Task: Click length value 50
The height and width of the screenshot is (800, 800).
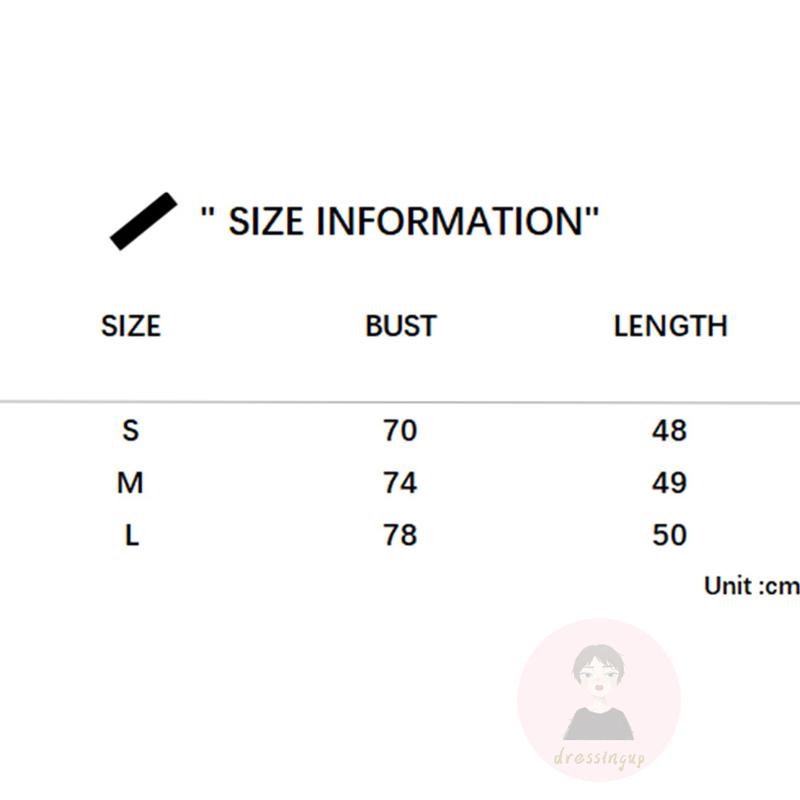Action: tap(669, 535)
